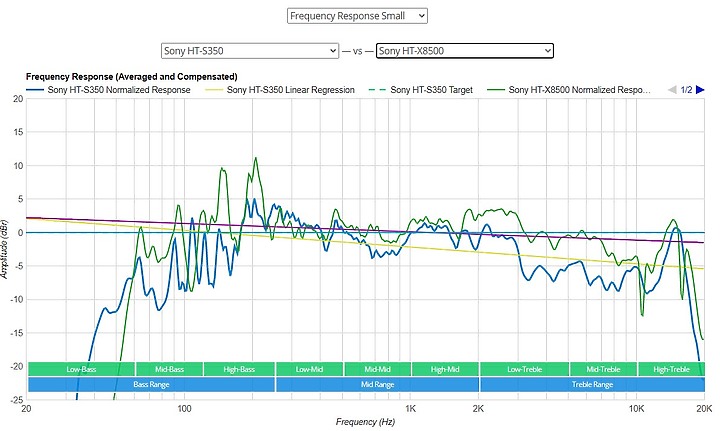Click the Low-Bass band label
The image size is (720, 431).
pos(81,369)
